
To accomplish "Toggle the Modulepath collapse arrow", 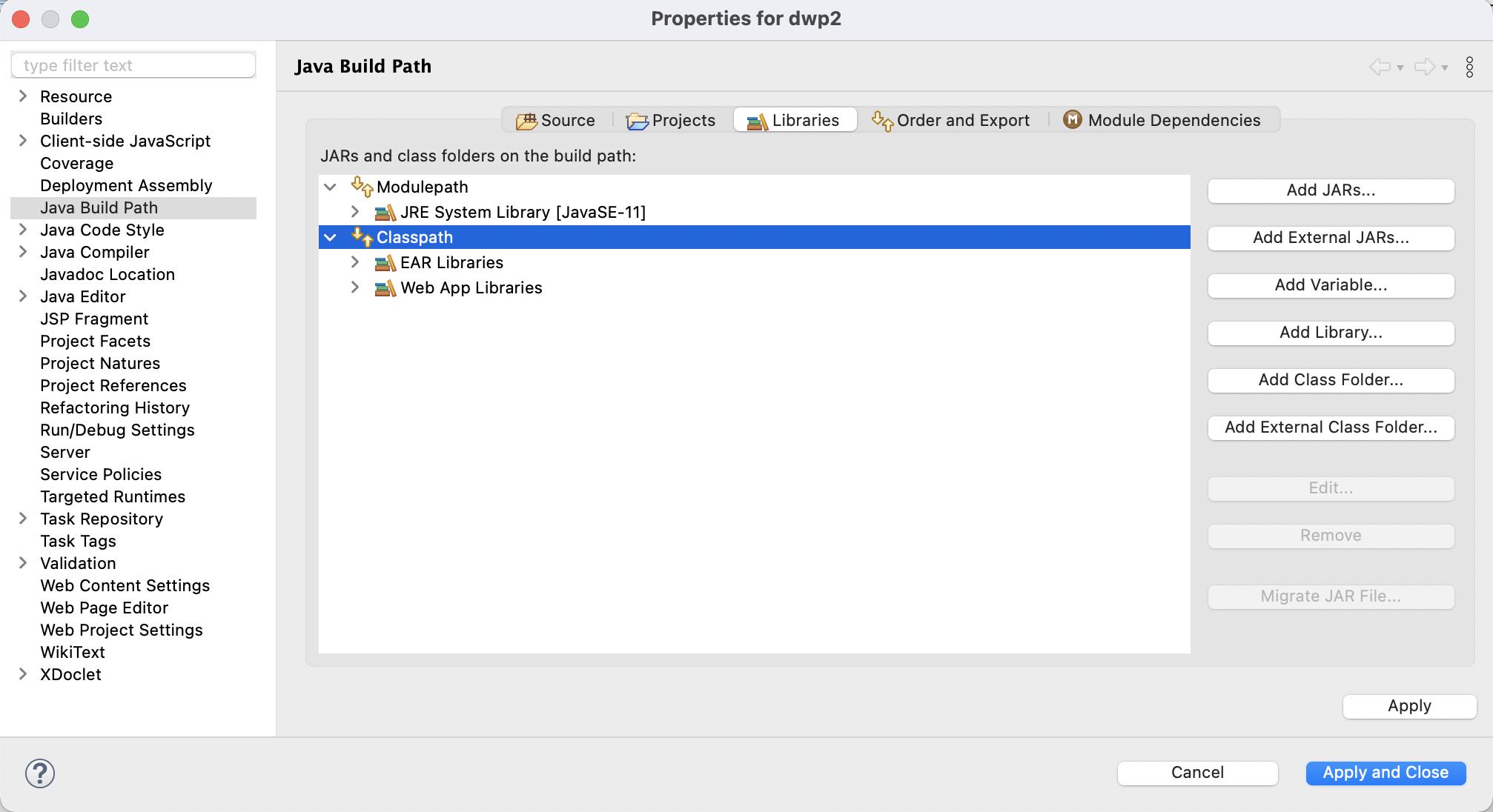I will pyautogui.click(x=333, y=187).
